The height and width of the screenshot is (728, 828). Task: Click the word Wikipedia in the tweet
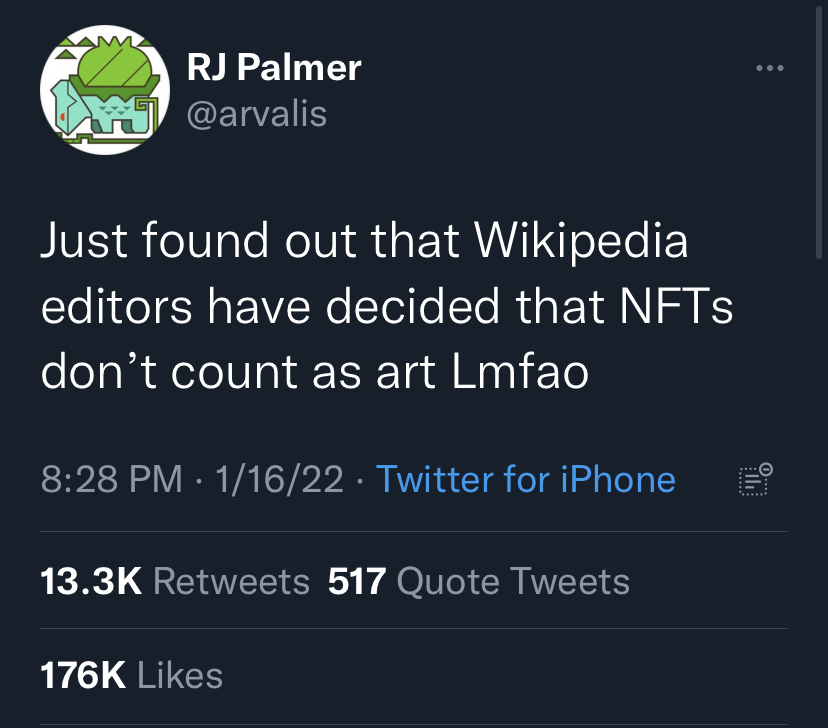(581, 242)
